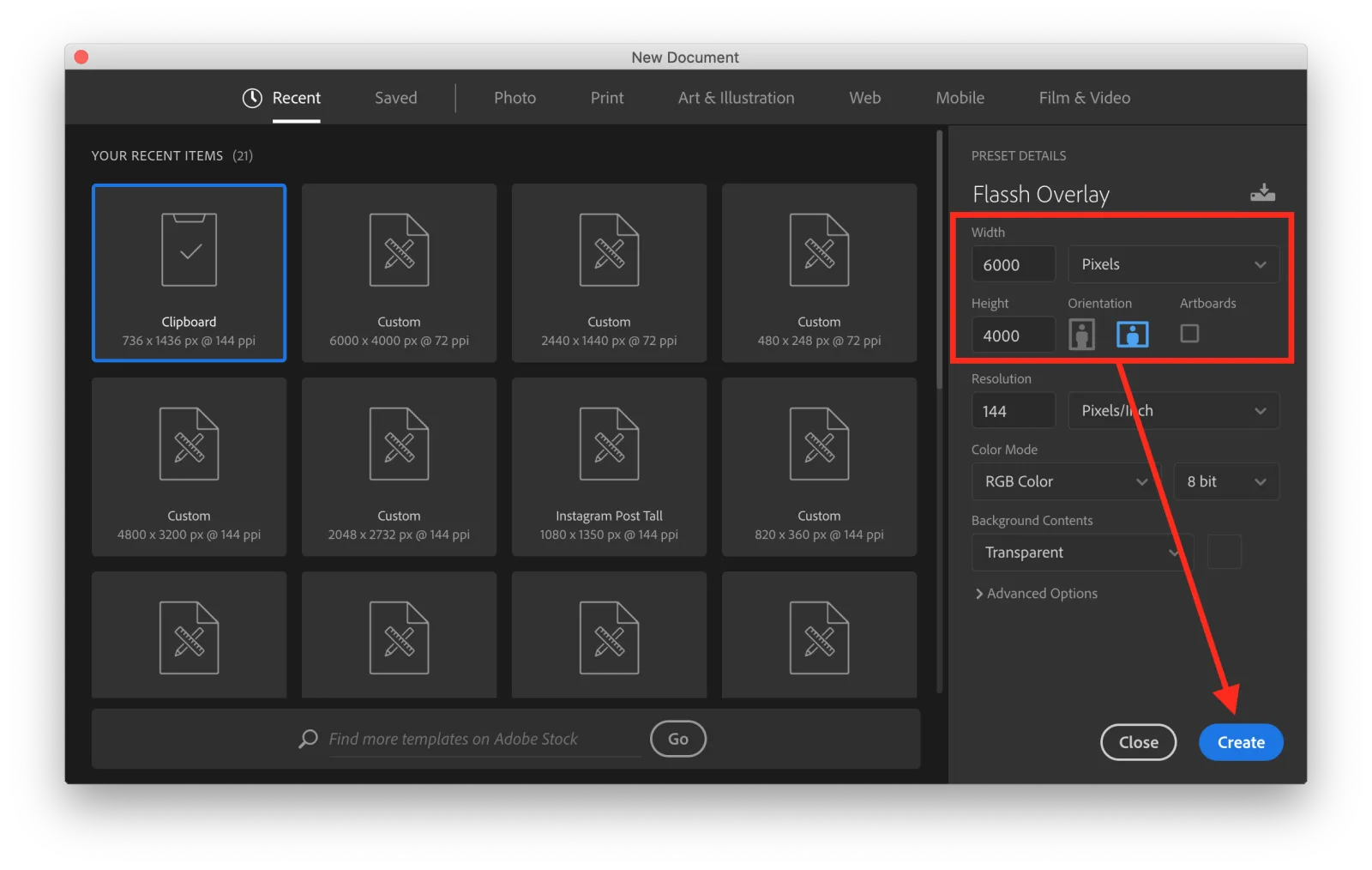
Task: Open the Pixels/Inch resolution units dropdown
Action: (x=1173, y=410)
